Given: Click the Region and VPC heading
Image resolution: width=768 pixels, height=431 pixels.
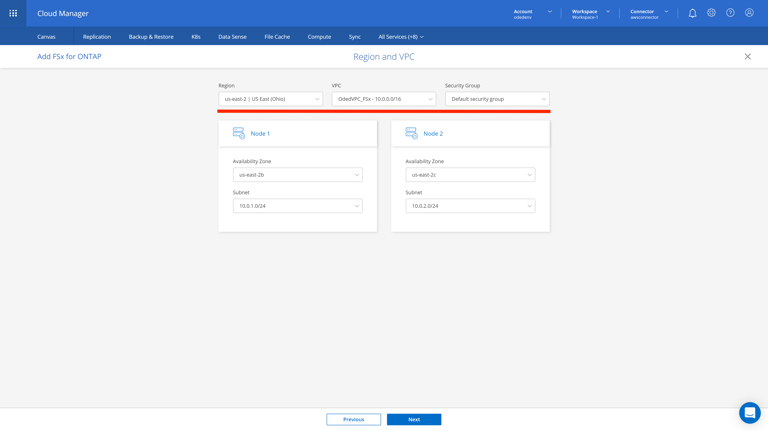Looking at the screenshot, I should [384, 57].
